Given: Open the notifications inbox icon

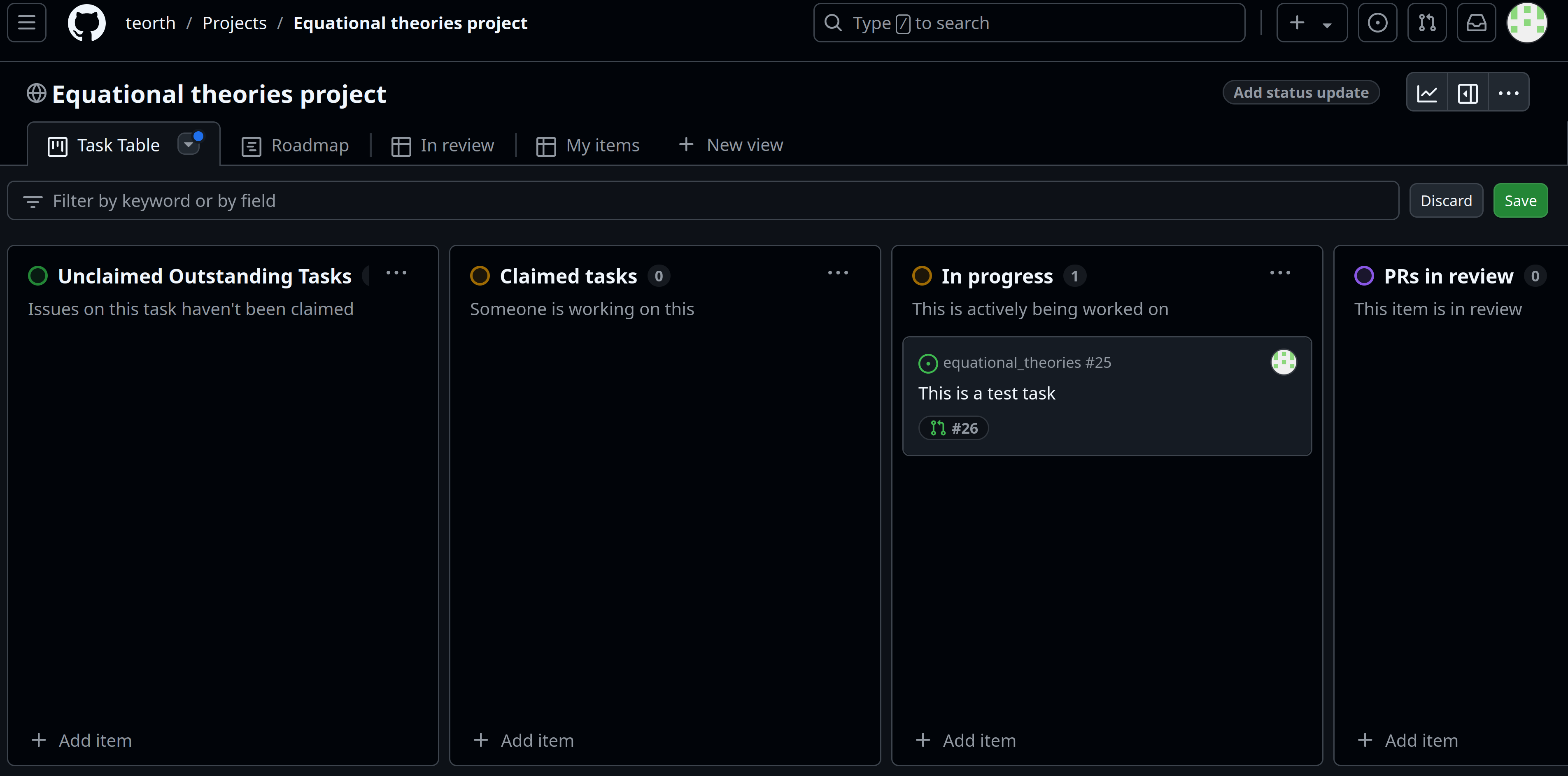Looking at the screenshot, I should pos(1476,23).
